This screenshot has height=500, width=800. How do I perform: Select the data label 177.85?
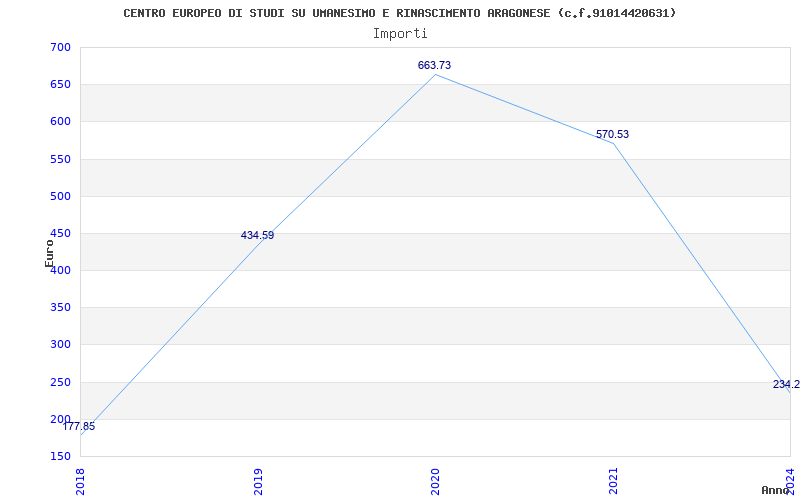pos(79,427)
